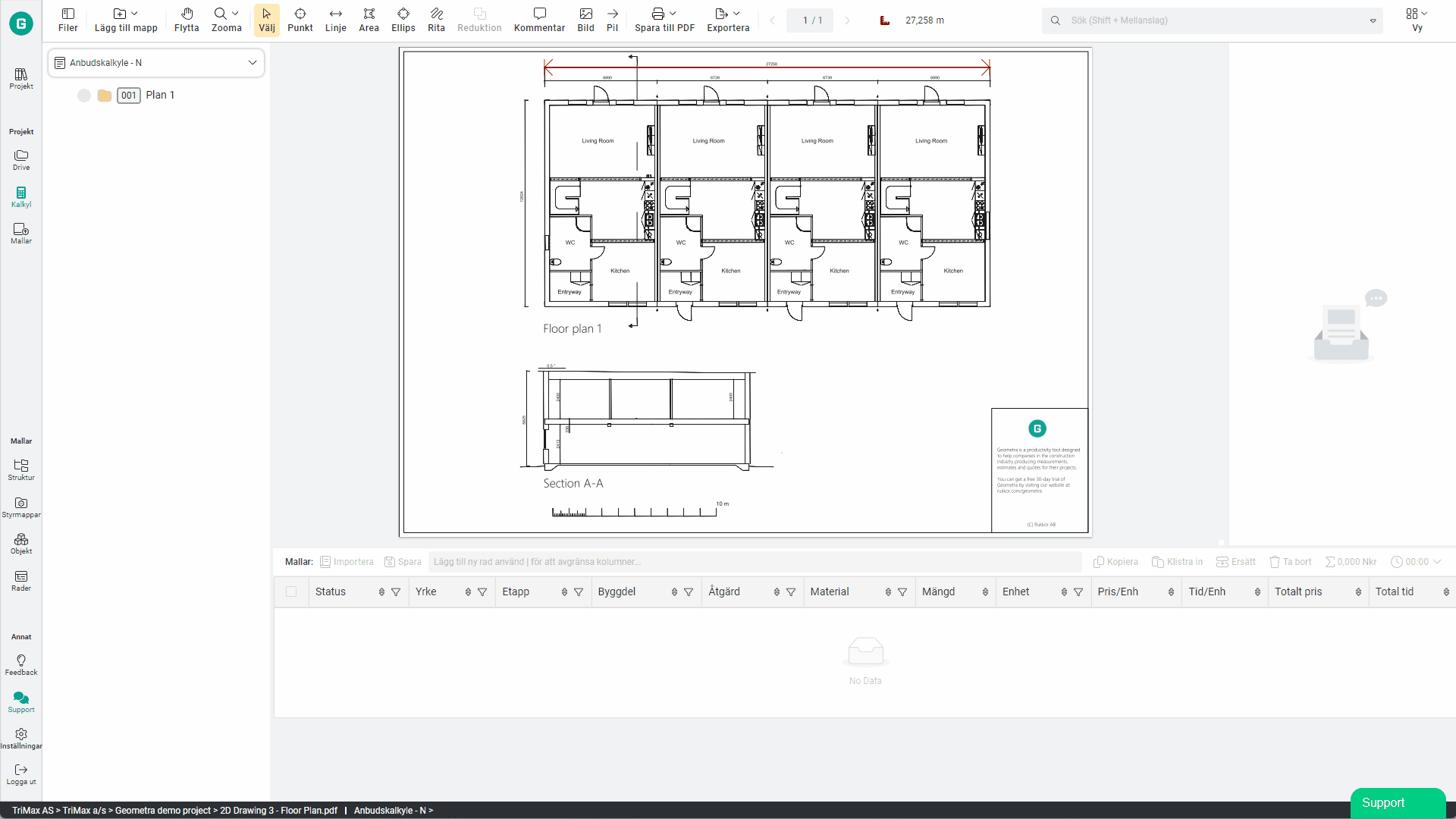Sort by the Etapp column
The height and width of the screenshot is (819, 1456).
(x=564, y=592)
